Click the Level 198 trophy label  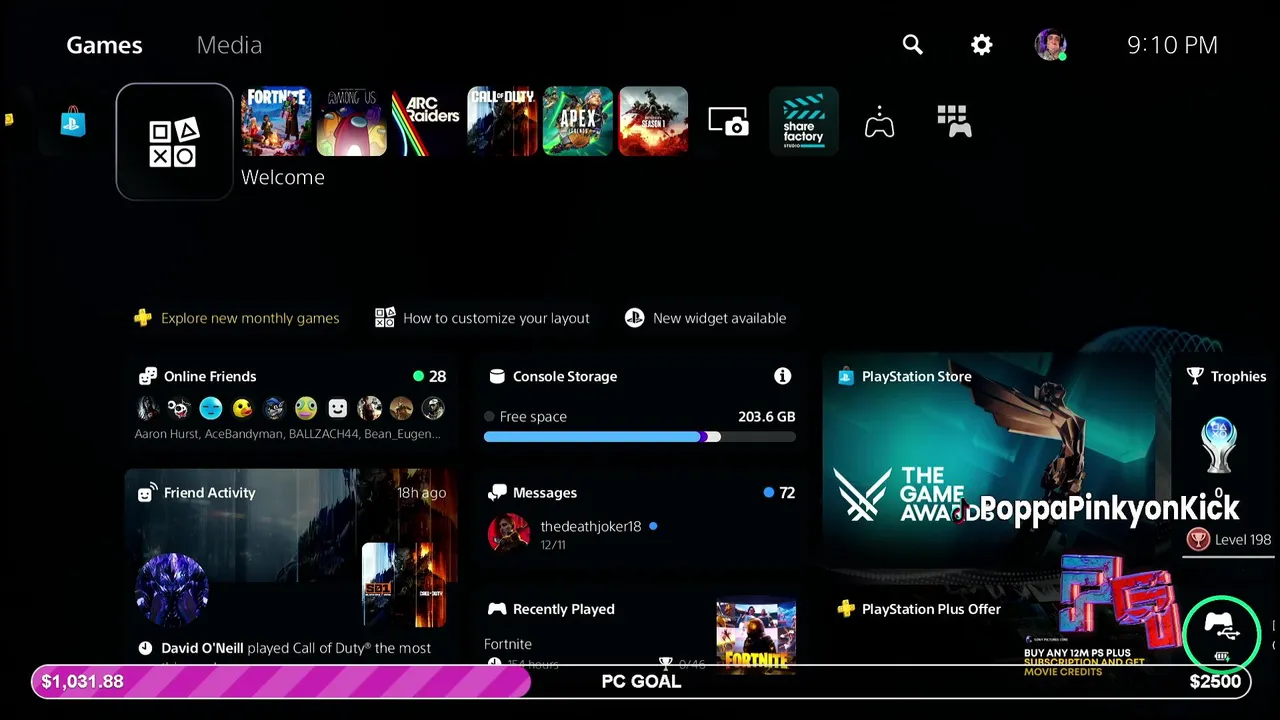click(1243, 539)
